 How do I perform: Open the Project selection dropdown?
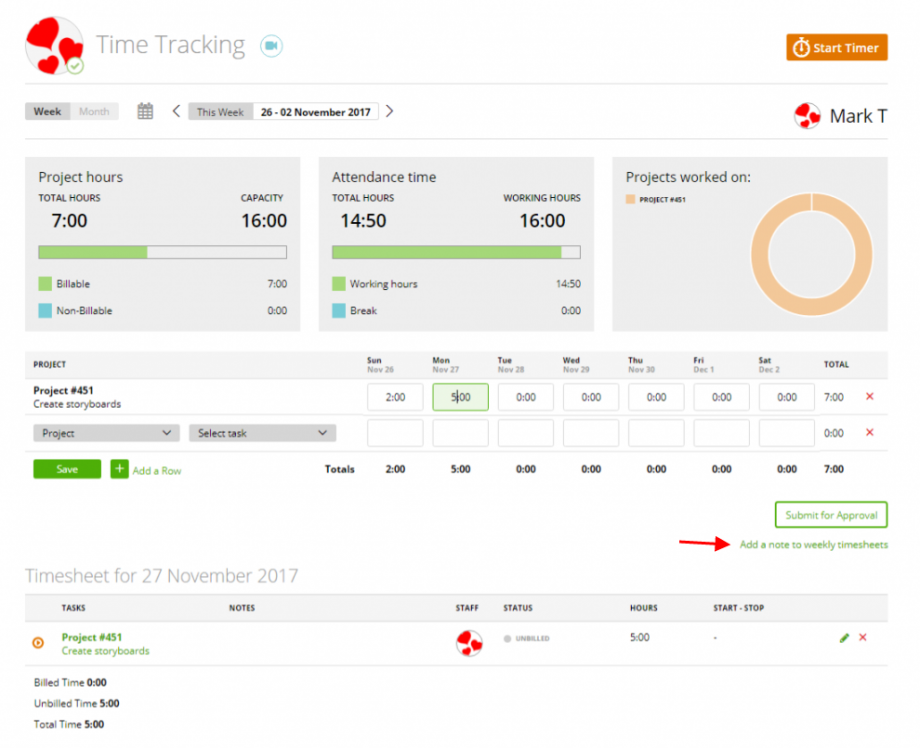(105, 432)
